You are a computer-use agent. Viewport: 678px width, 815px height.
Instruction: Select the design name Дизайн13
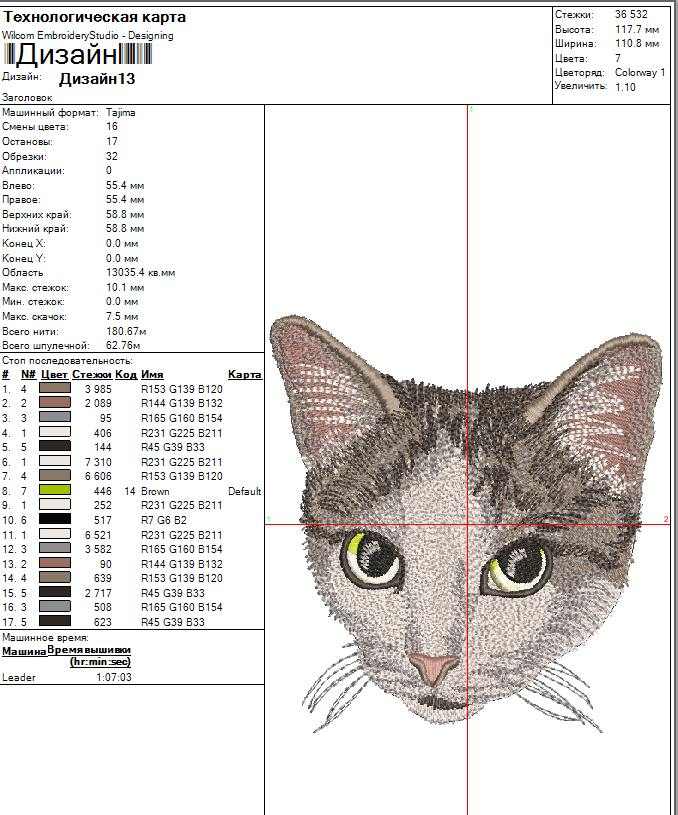point(97,78)
